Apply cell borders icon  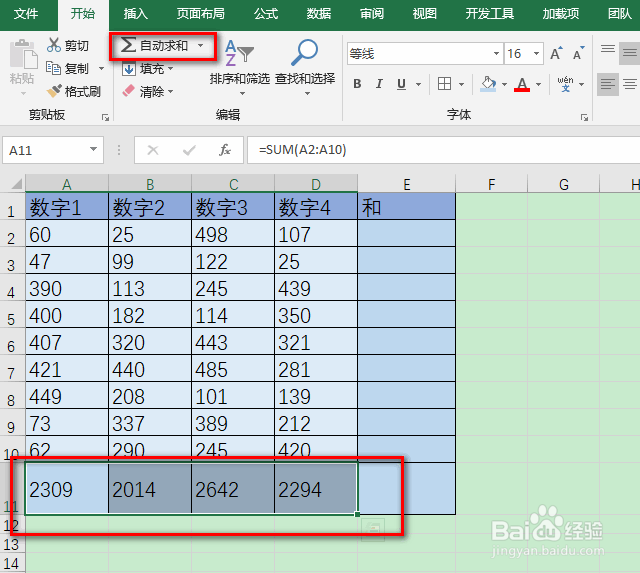click(x=444, y=84)
